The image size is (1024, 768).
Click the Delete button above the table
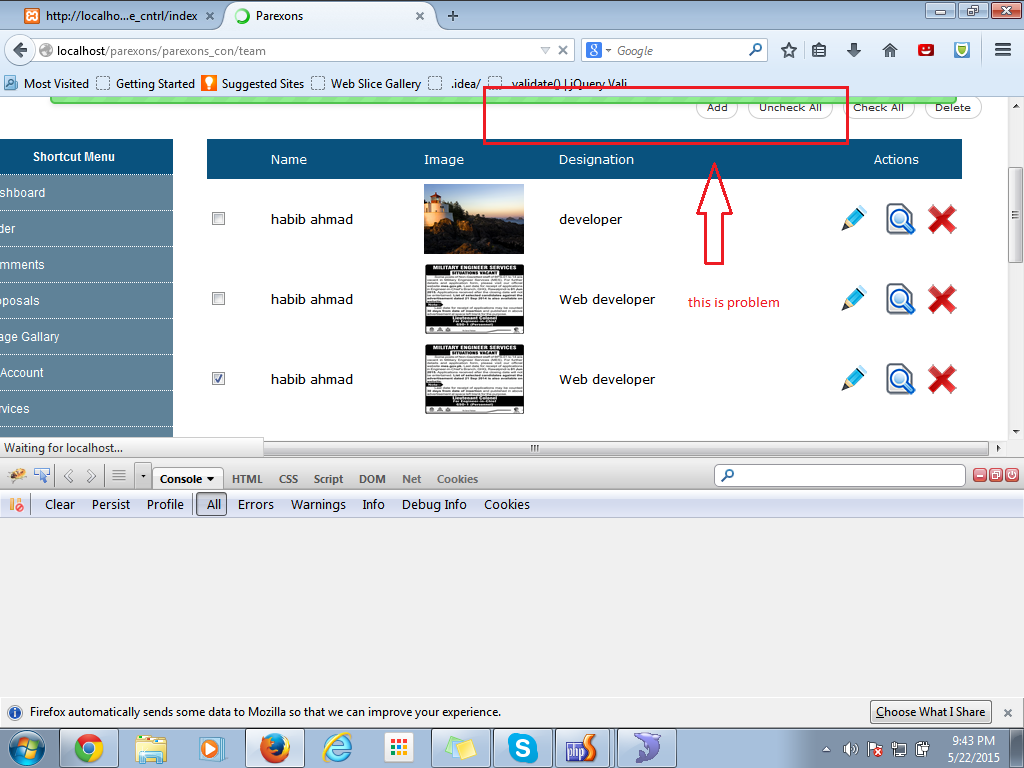(x=953, y=108)
